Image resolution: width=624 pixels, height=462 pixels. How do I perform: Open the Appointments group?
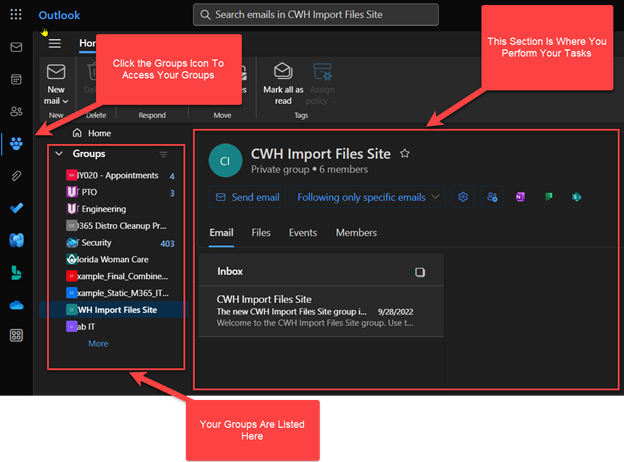pos(113,175)
